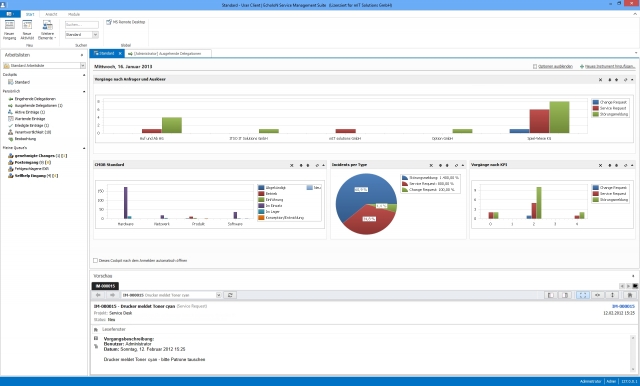Close the CMDB Standard chart panel

[x=292, y=166]
